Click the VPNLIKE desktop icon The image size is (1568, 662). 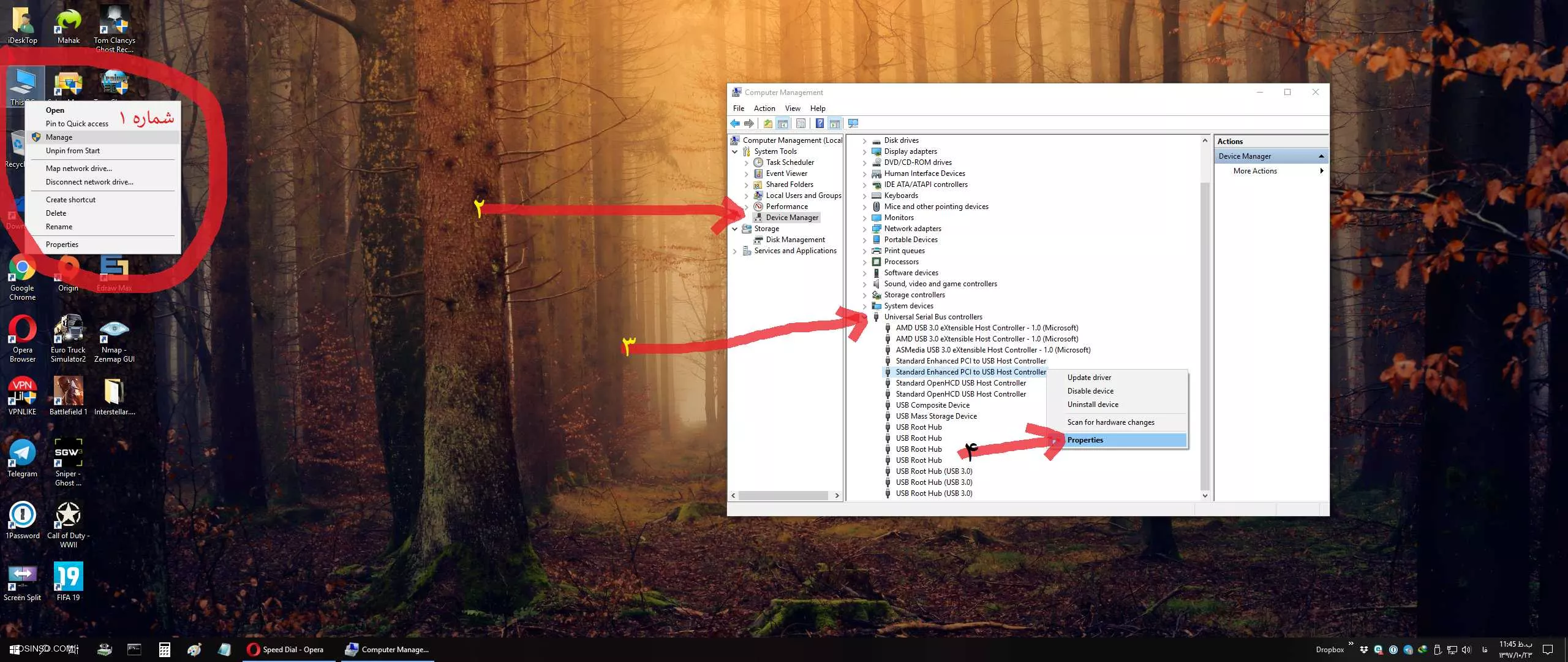tap(22, 397)
